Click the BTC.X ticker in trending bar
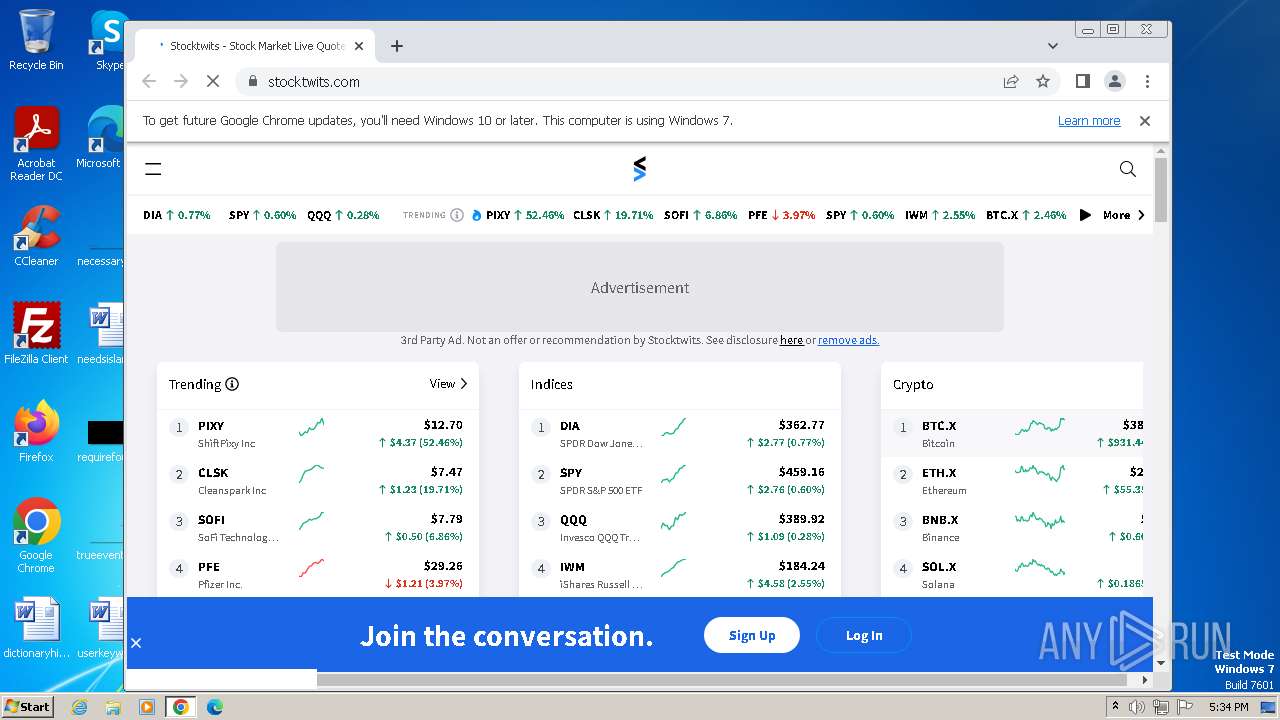 (1026, 215)
